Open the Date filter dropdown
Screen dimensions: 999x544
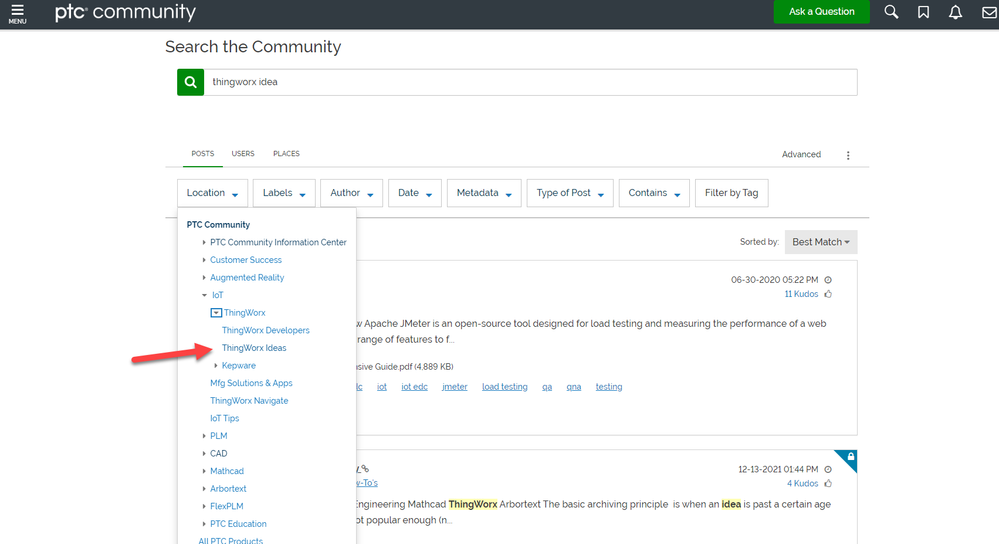[415, 193]
